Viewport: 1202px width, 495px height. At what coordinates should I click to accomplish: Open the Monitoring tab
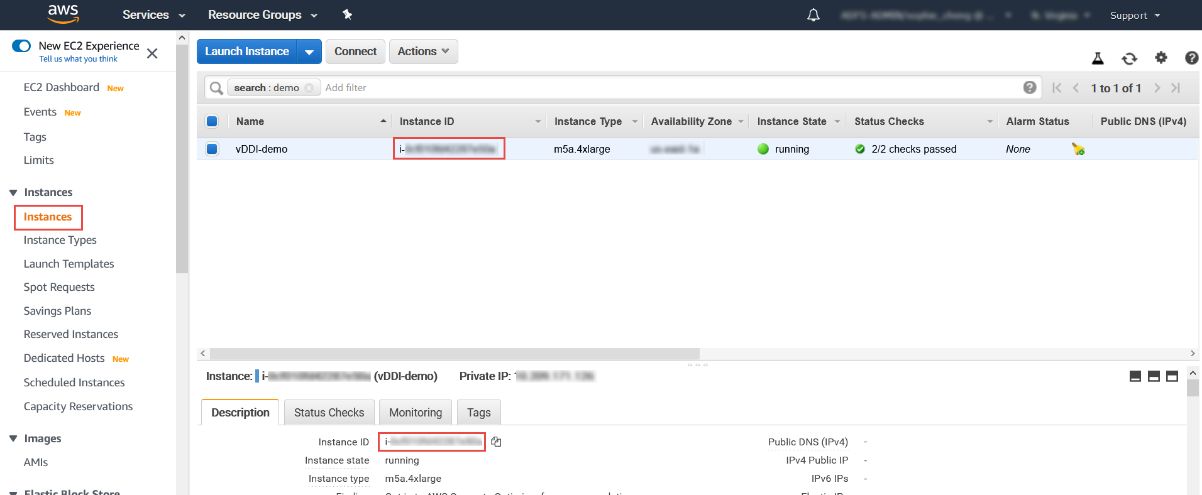pos(415,412)
